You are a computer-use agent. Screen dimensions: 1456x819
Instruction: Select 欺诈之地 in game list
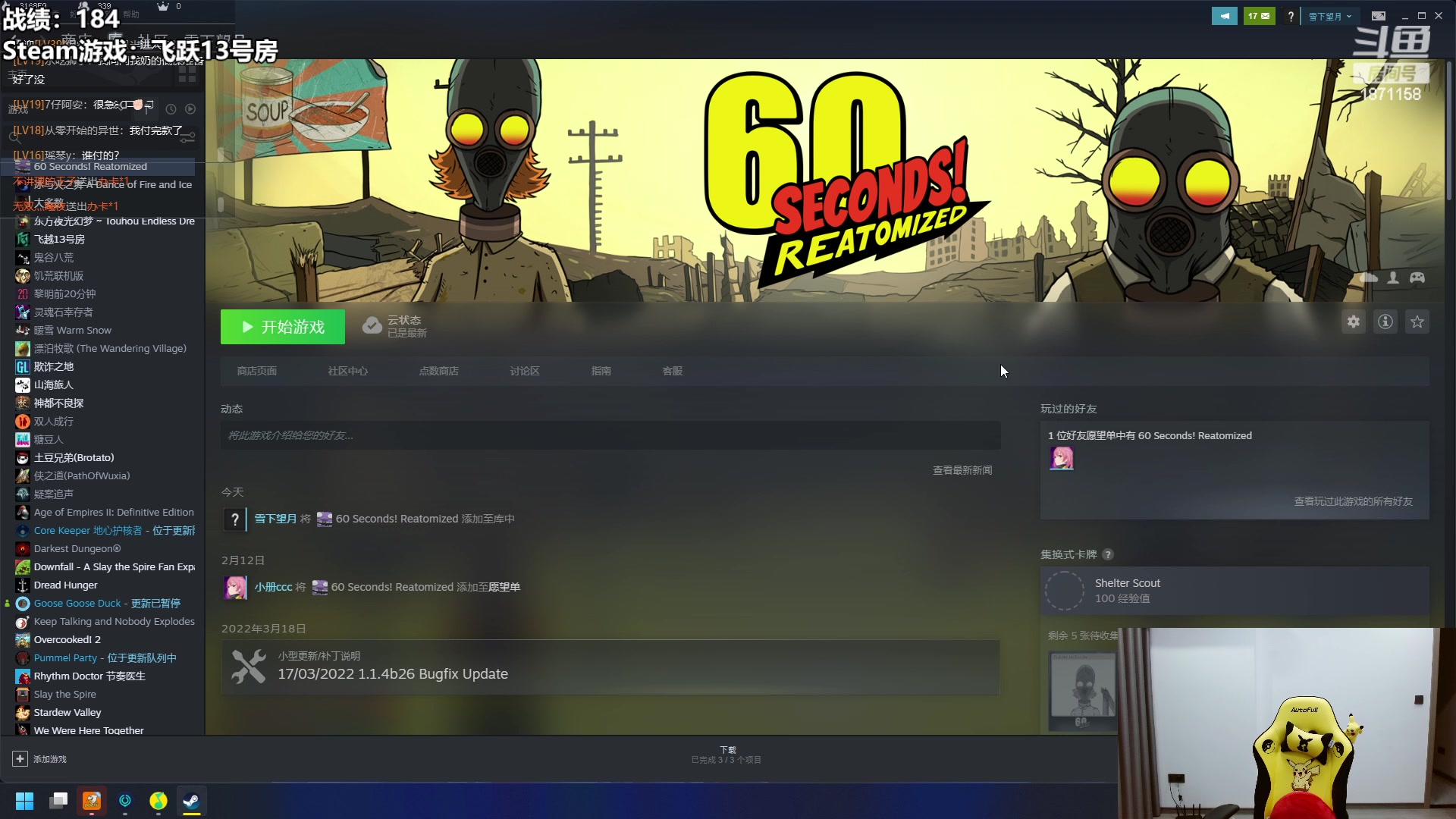(x=53, y=366)
